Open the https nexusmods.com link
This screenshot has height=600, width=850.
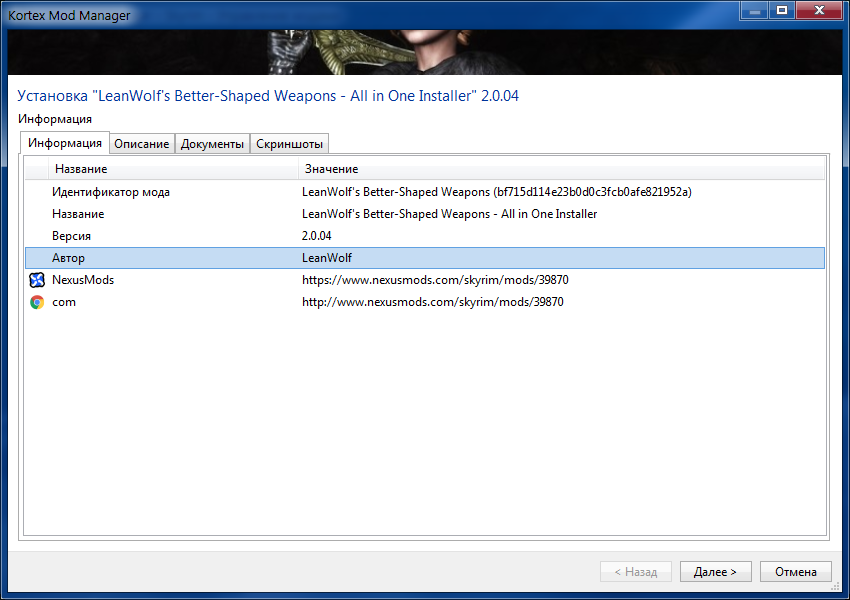[435, 280]
